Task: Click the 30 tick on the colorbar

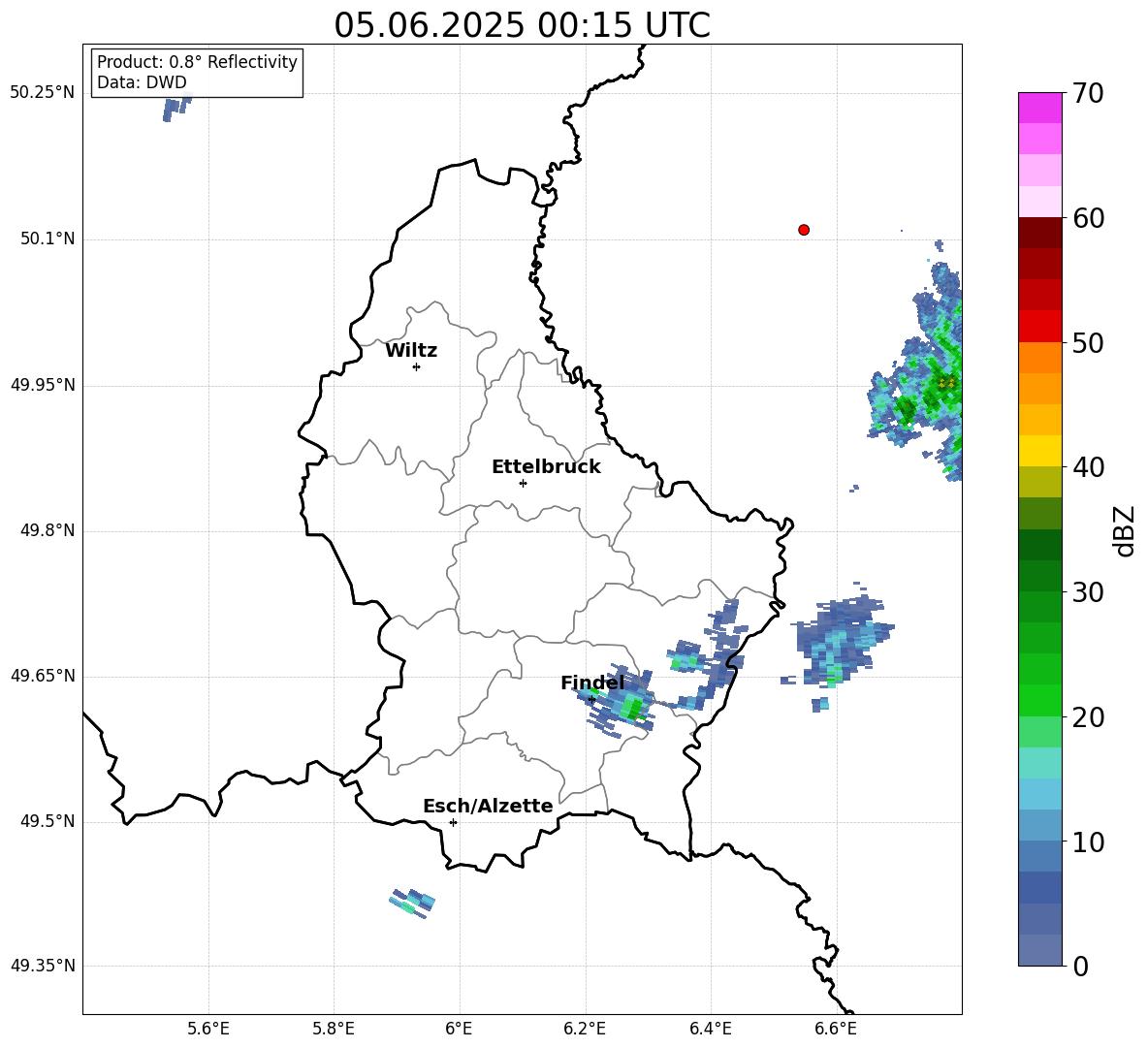Action: coord(1088,591)
